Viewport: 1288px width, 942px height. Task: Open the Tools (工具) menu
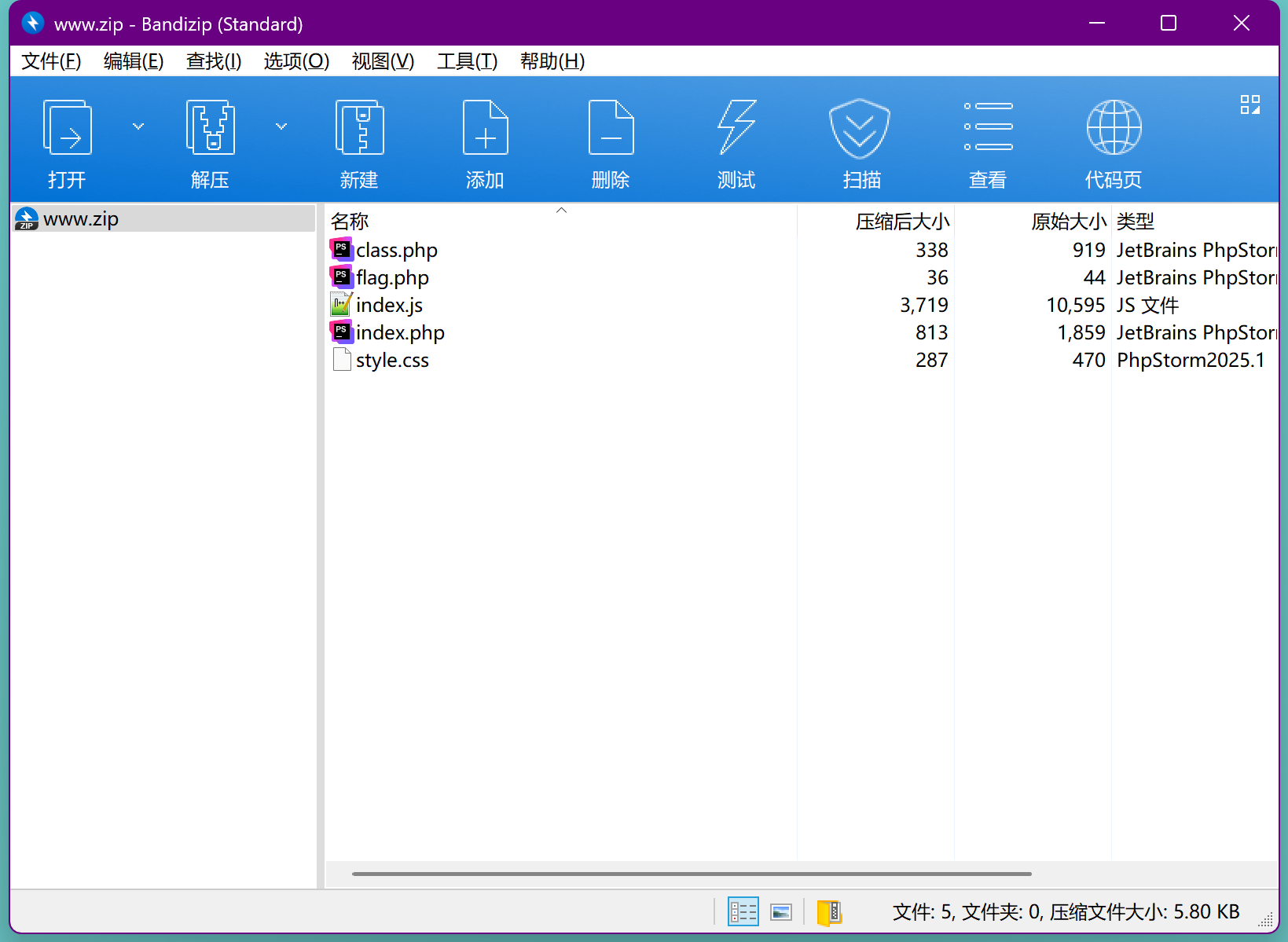467,61
